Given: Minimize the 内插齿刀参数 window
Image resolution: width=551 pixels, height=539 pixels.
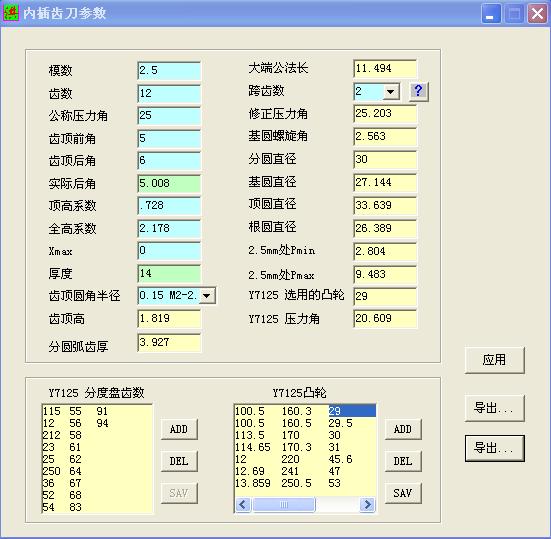Looking at the screenshot, I should (490, 14).
